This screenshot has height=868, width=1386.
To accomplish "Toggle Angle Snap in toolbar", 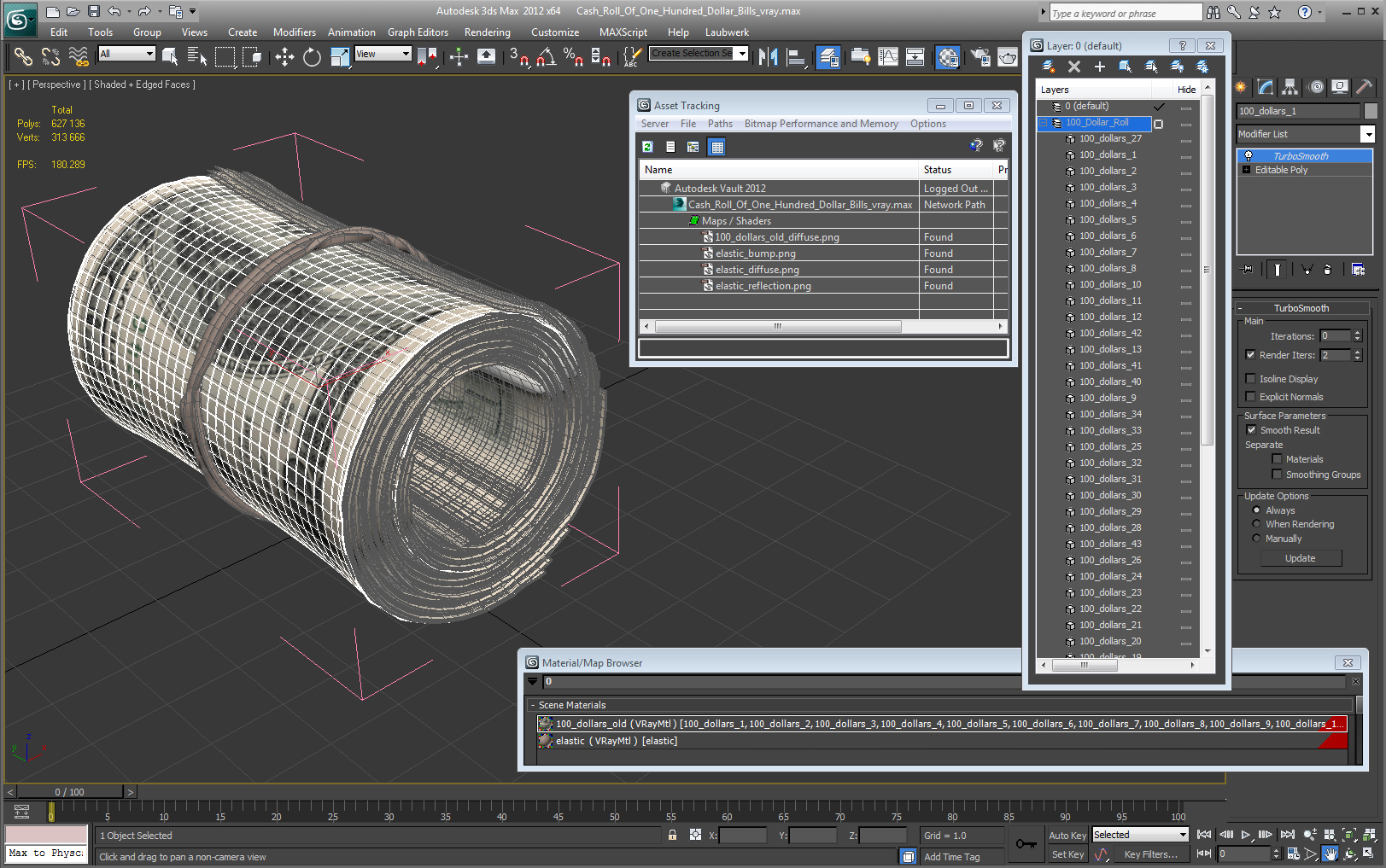I will tap(547, 56).
